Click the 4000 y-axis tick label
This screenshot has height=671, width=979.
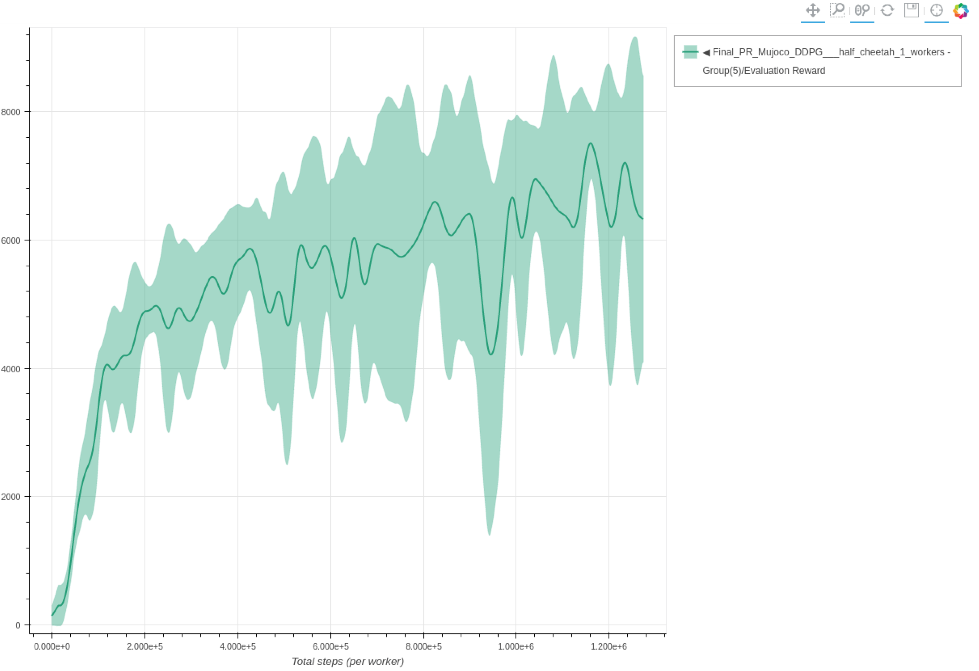tap(12, 369)
